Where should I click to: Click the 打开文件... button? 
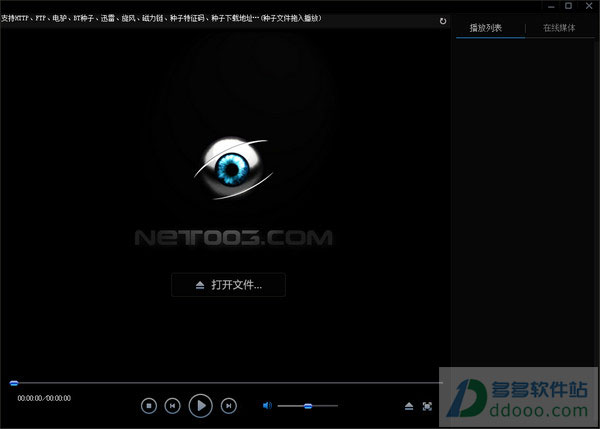[228, 285]
